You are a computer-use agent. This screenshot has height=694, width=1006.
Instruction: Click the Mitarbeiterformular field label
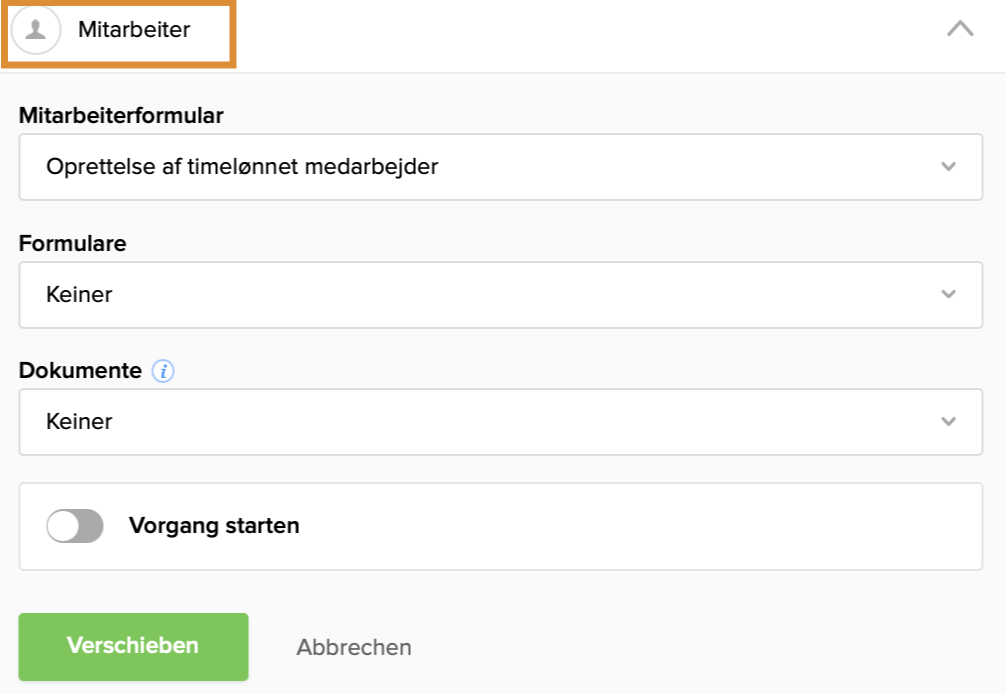pos(121,116)
